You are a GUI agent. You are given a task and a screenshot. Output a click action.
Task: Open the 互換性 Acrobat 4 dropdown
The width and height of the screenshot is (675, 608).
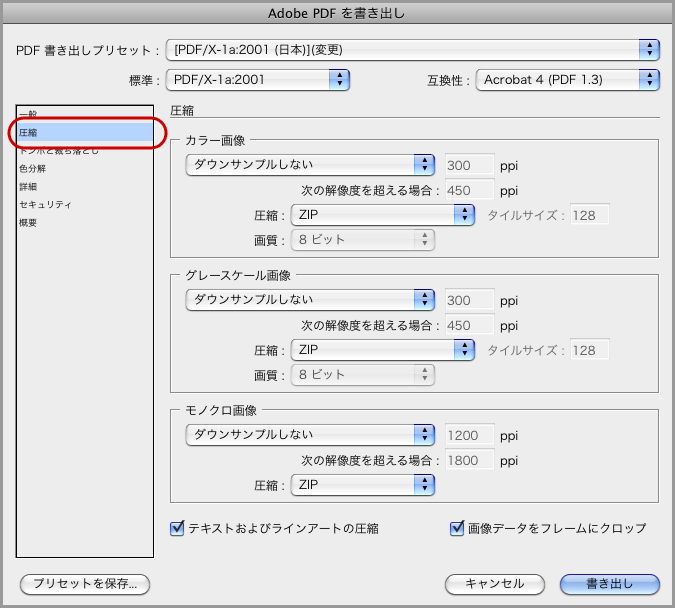pos(567,80)
